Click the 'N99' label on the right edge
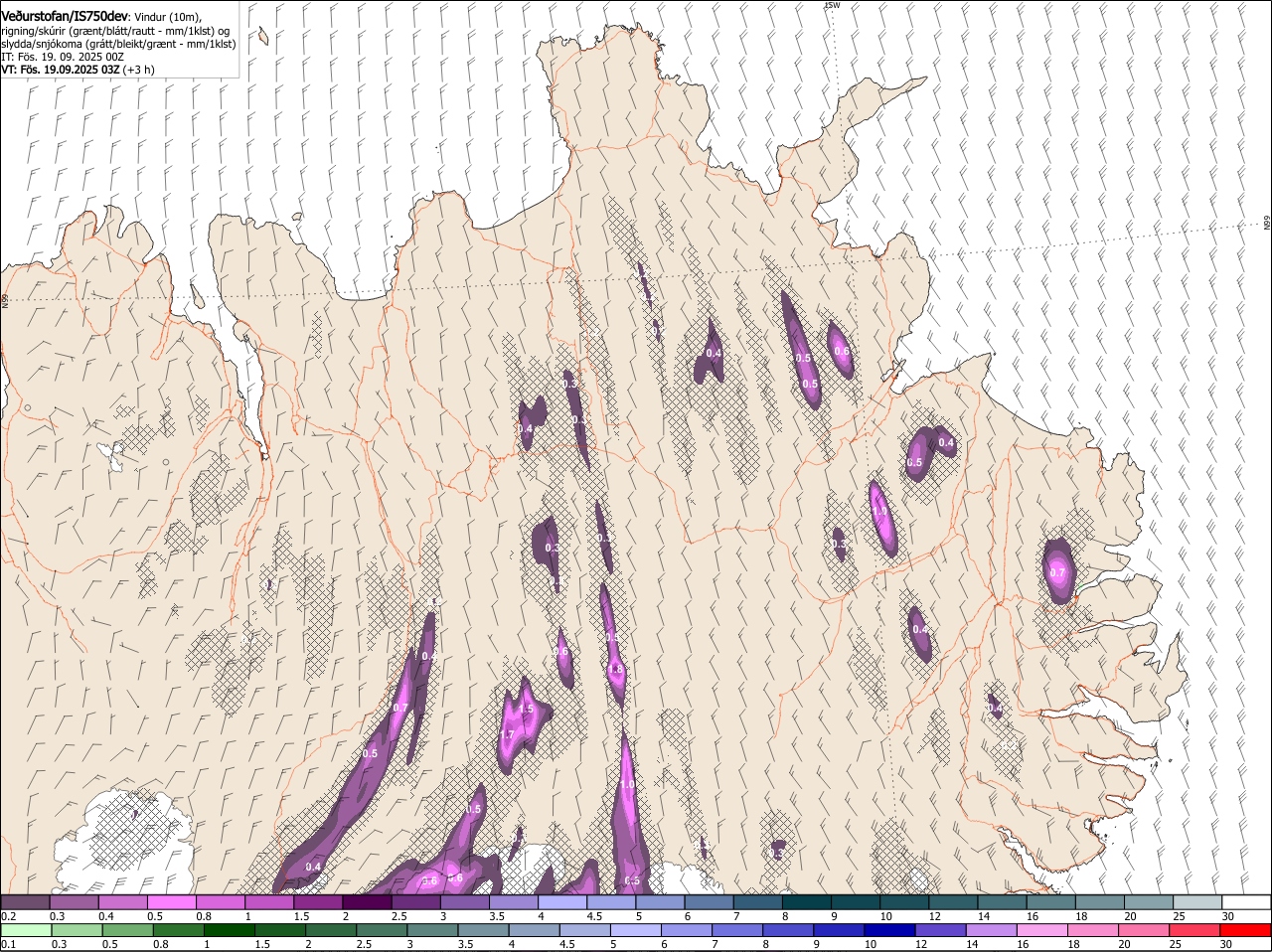Screen dimensions: 1272x952 (x=1267, y=224)
